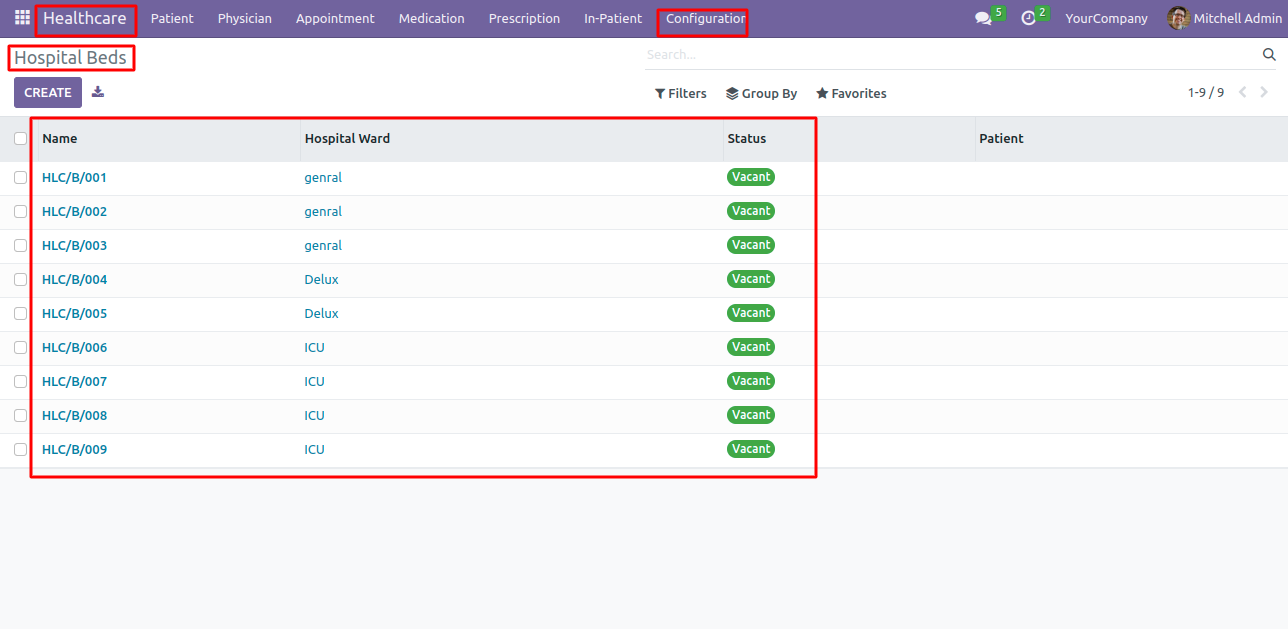Open the Appointment menu
Screen dimensions: 1288x629
(x=335, y=18)
